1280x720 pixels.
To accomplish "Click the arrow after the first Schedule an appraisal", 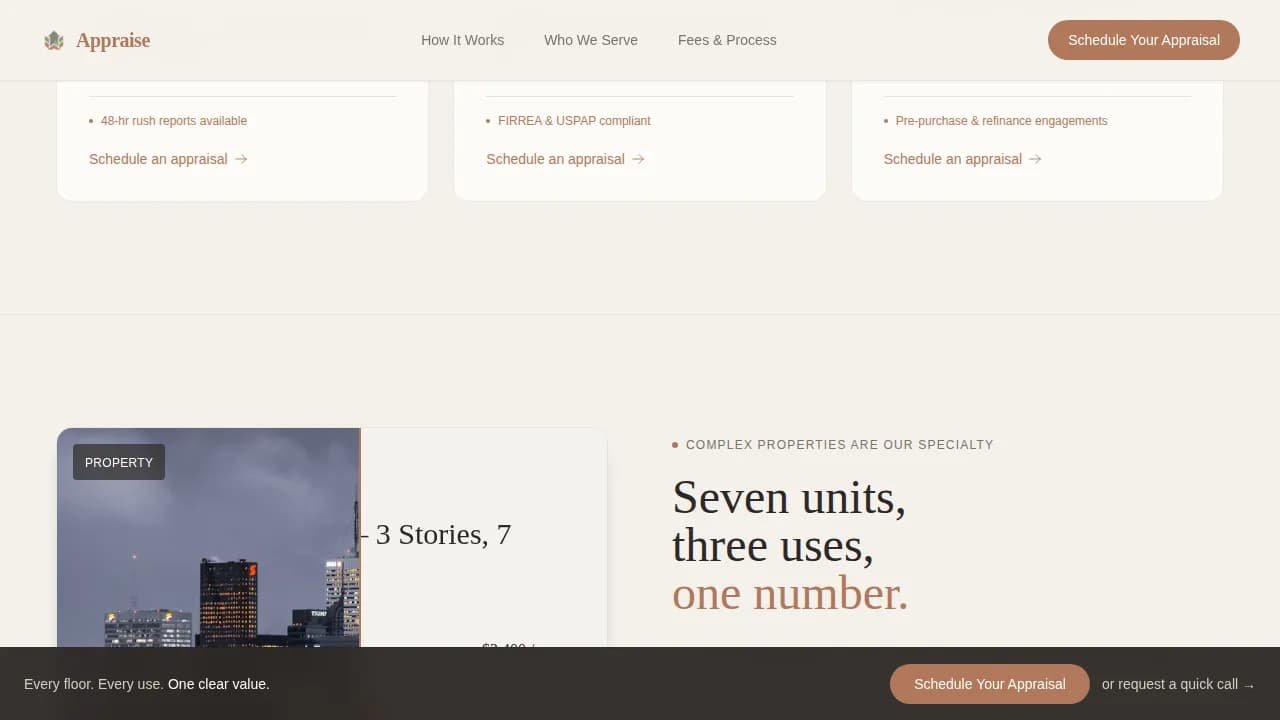I will pyautogui.click(x=241, y=159).
